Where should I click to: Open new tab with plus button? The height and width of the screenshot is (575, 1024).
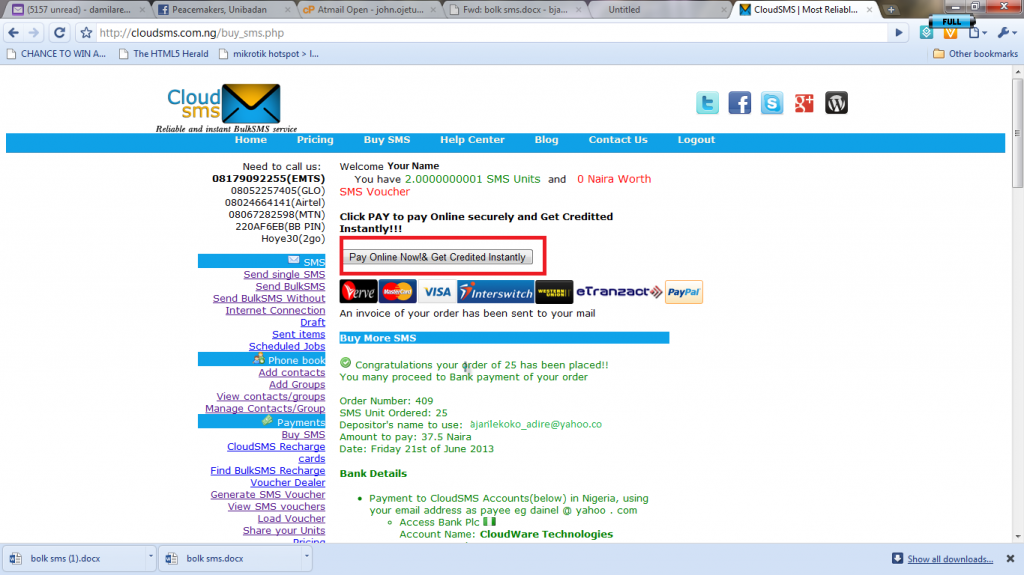coord(891,10)
